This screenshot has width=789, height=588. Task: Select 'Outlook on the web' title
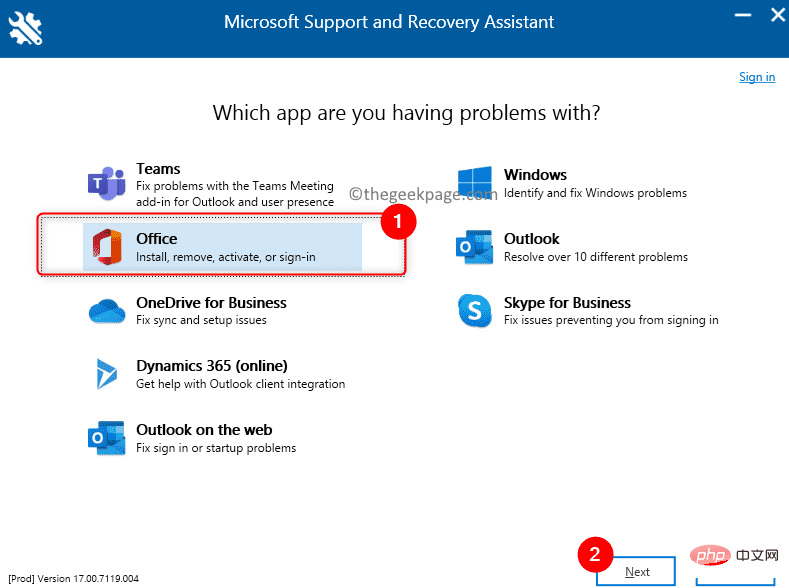[x=204, y=430]
